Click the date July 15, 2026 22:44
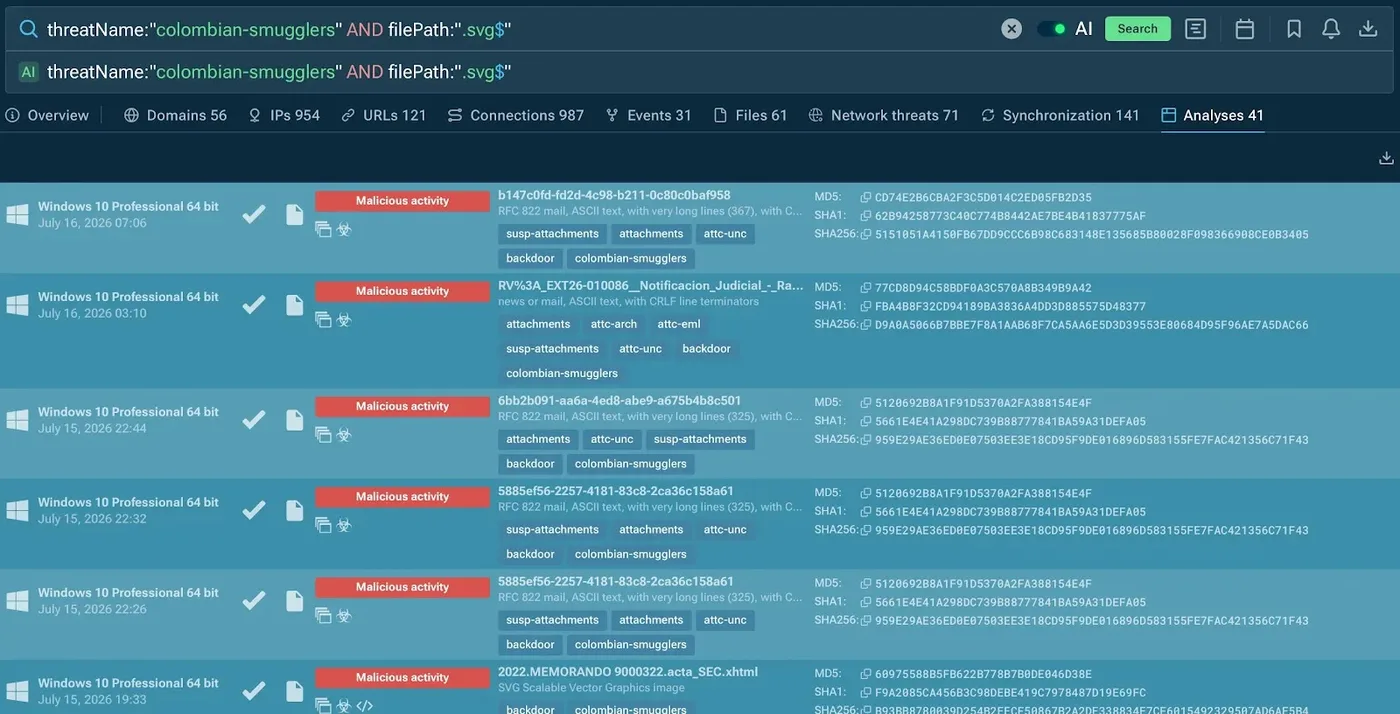Screen dimensions: 1400x714 click(x=92, y=428)
